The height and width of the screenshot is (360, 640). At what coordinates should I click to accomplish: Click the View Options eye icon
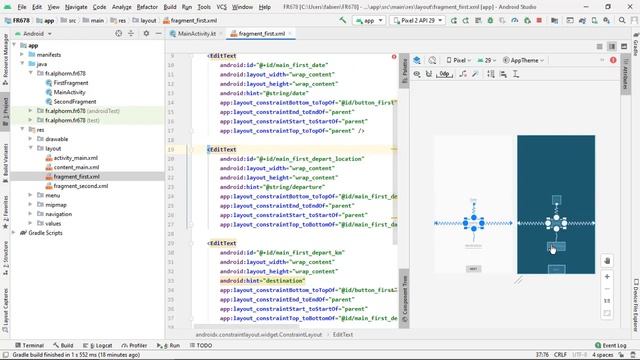(x=417, y=74)
